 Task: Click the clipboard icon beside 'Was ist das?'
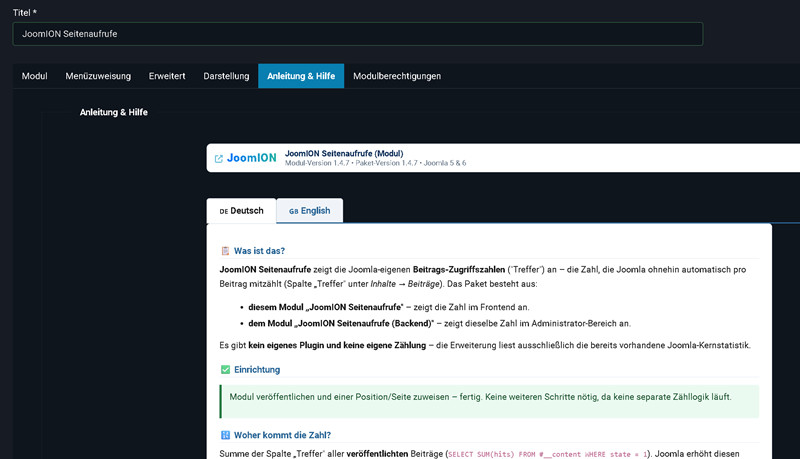pos(225,251)
